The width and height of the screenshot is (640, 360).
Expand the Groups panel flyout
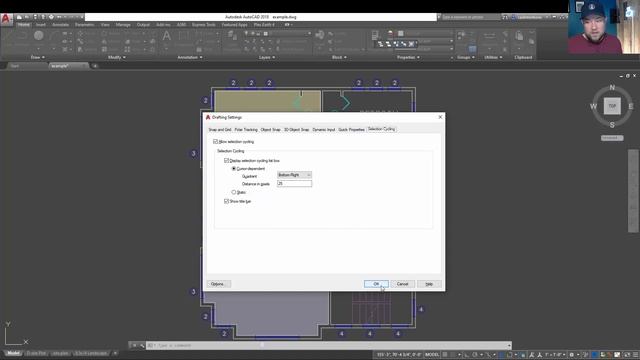(x=465, y=58)
